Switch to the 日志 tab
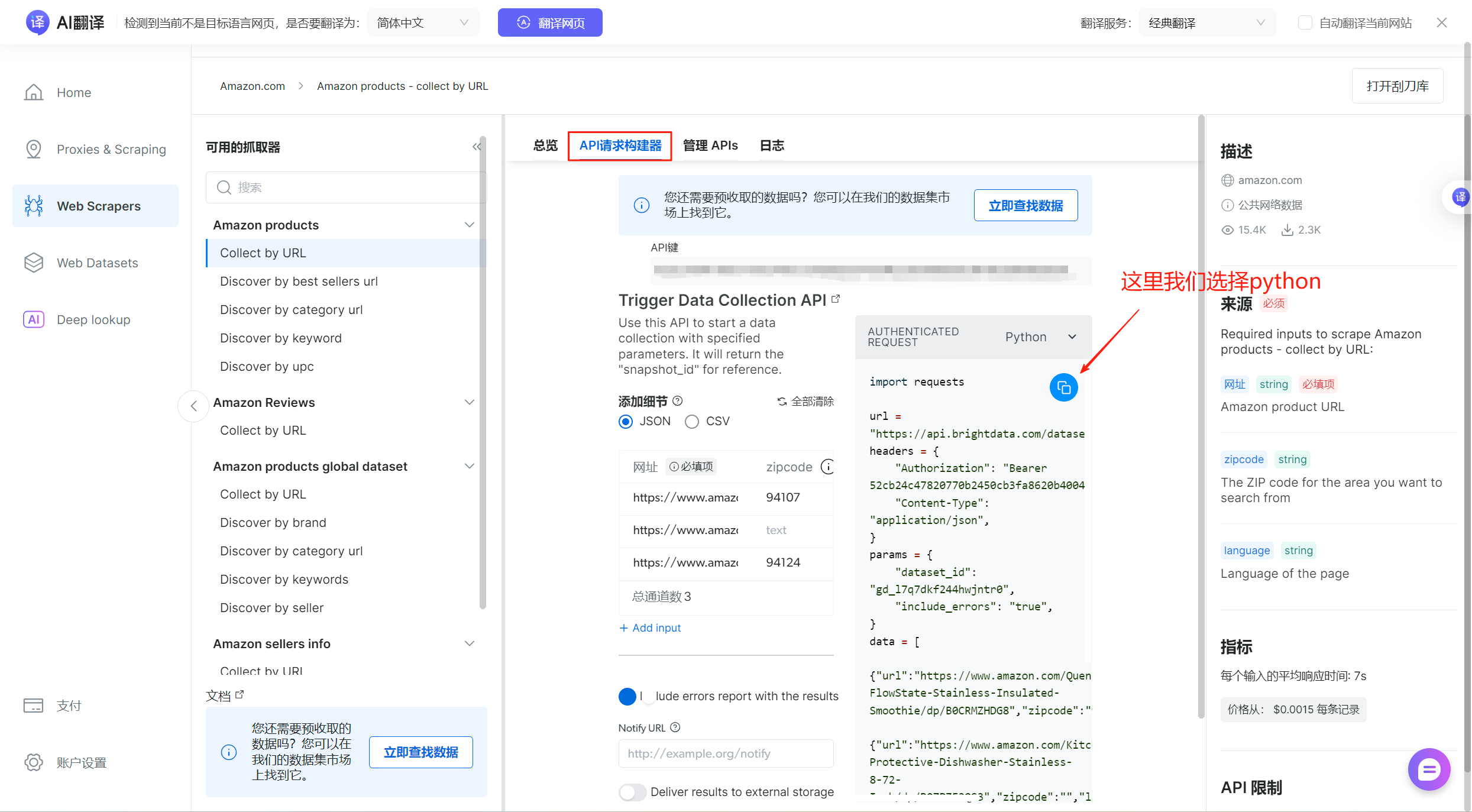Screen dimensions: 1472x812 click(772, 145)
